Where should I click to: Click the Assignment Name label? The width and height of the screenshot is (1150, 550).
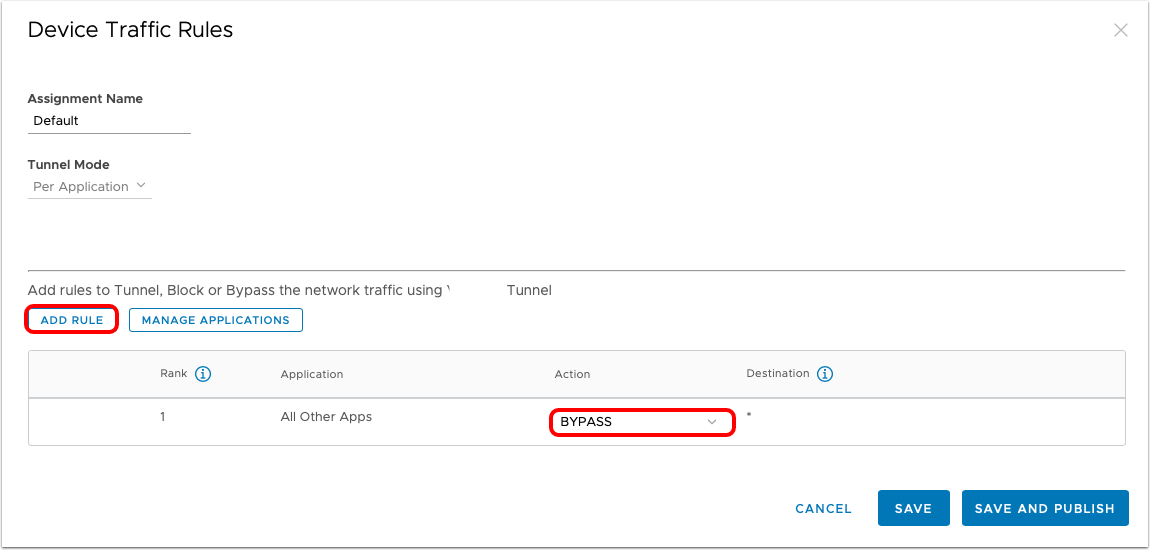point(85,99)
